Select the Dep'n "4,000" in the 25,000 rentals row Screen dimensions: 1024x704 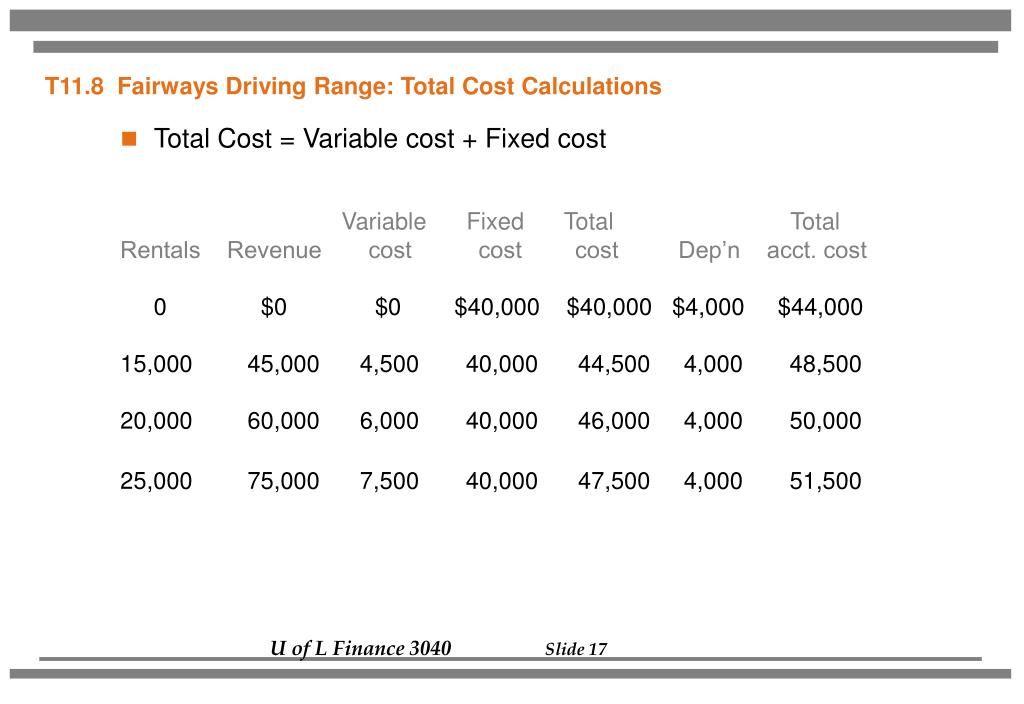pyautogui.click(x=713, y=481)
